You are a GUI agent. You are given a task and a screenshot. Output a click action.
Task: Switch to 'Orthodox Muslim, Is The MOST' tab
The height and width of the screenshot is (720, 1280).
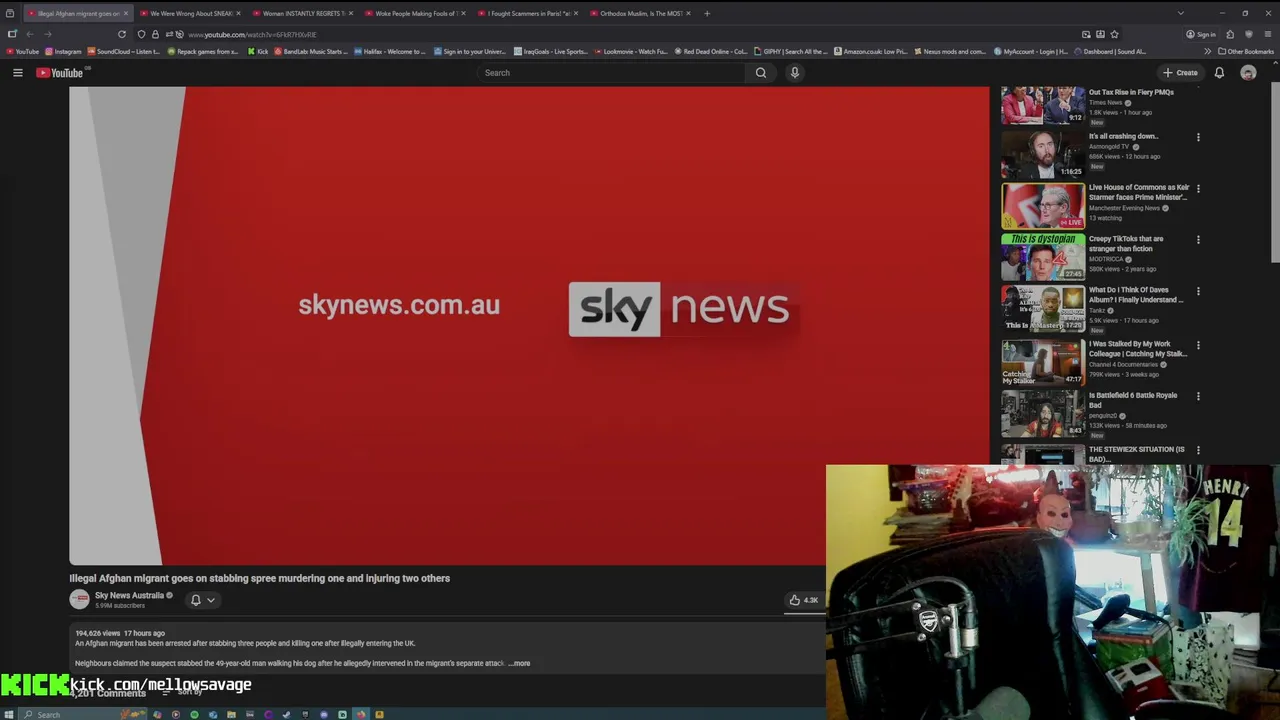pos(640,13)
